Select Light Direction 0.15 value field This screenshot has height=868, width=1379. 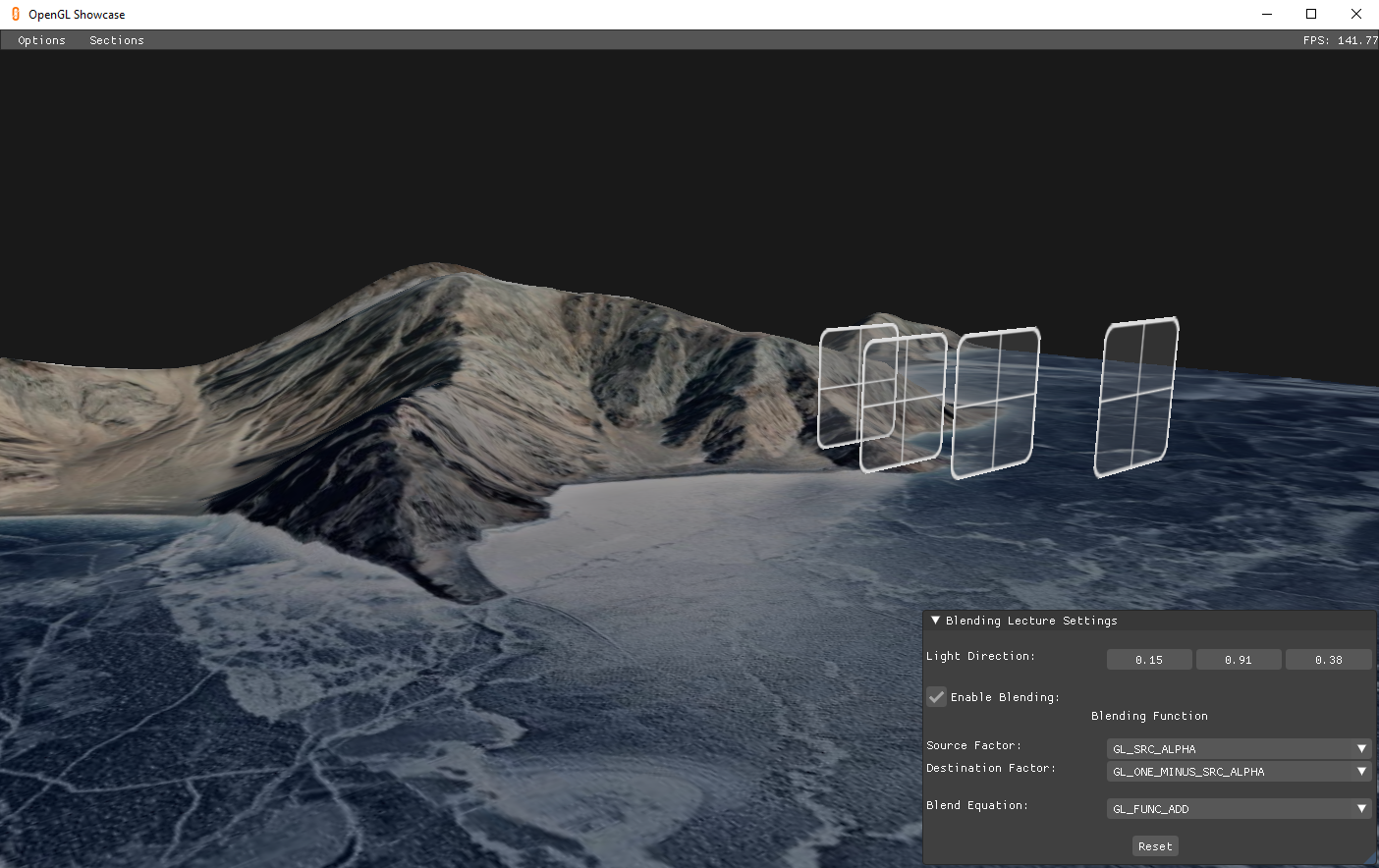coord(1149,660)
